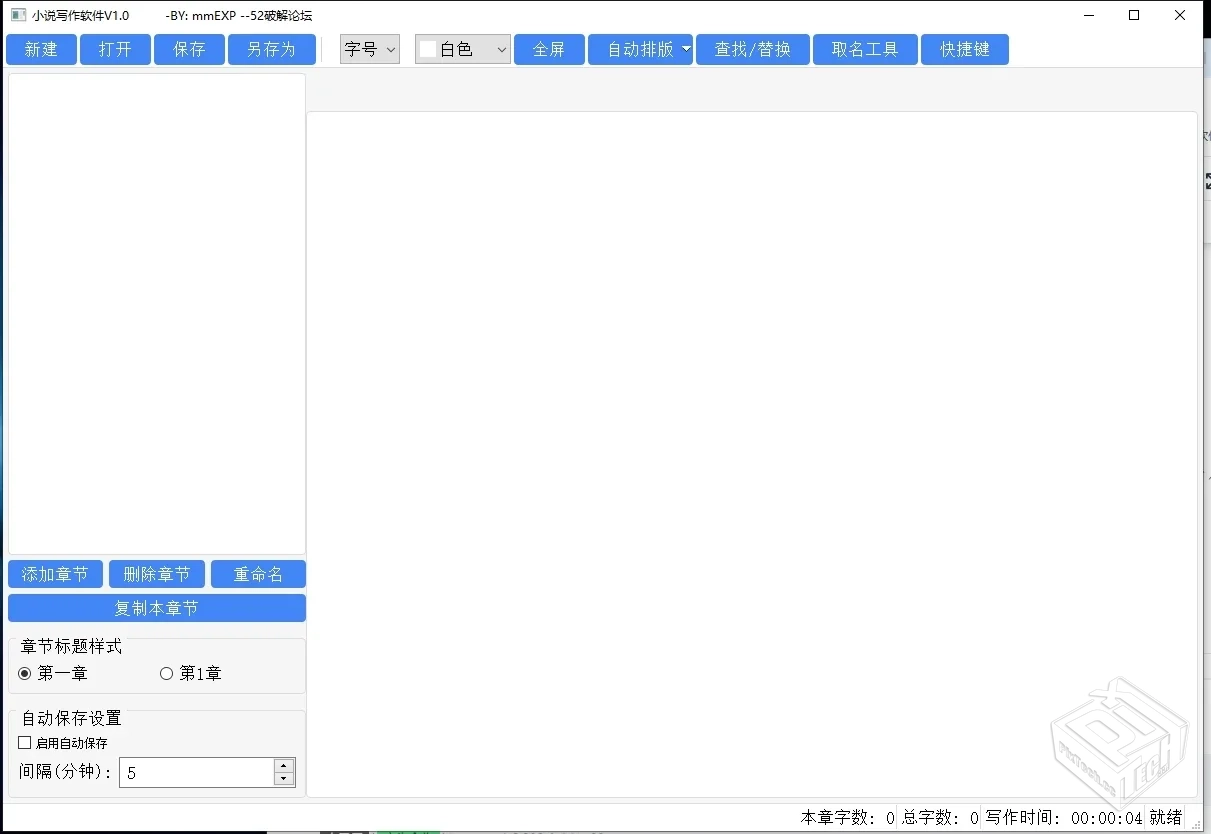Save the current novel with 保存
The image size is (1211, 834).
(188, 49)
